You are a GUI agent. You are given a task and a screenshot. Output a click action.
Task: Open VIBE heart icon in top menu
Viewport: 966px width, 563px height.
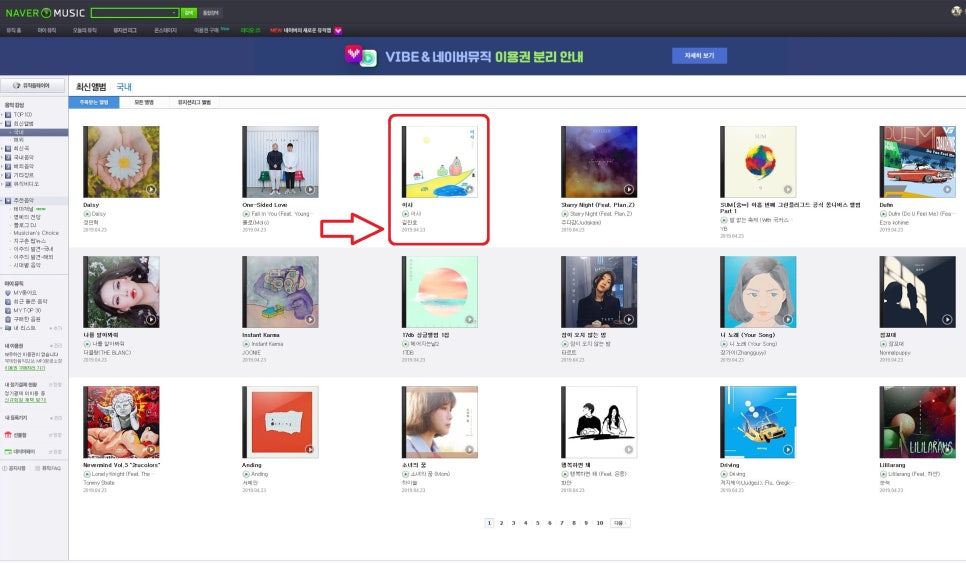[338, 30]
